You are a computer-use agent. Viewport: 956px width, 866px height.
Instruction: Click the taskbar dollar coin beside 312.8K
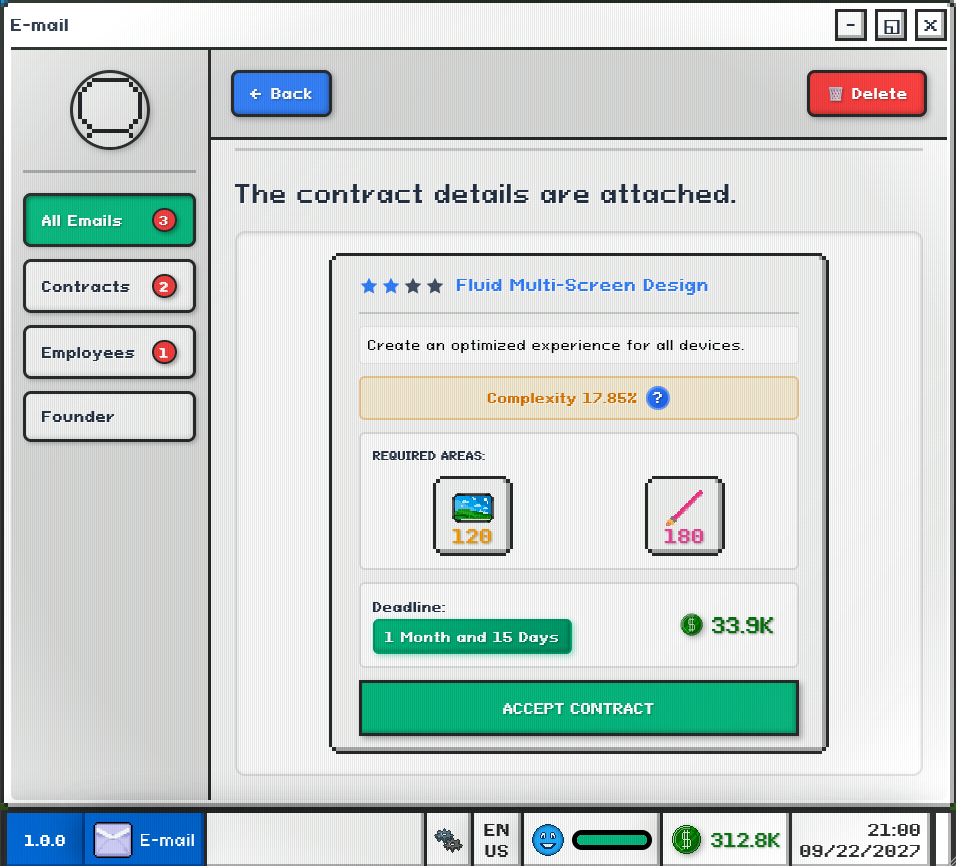tap(686, 840)
